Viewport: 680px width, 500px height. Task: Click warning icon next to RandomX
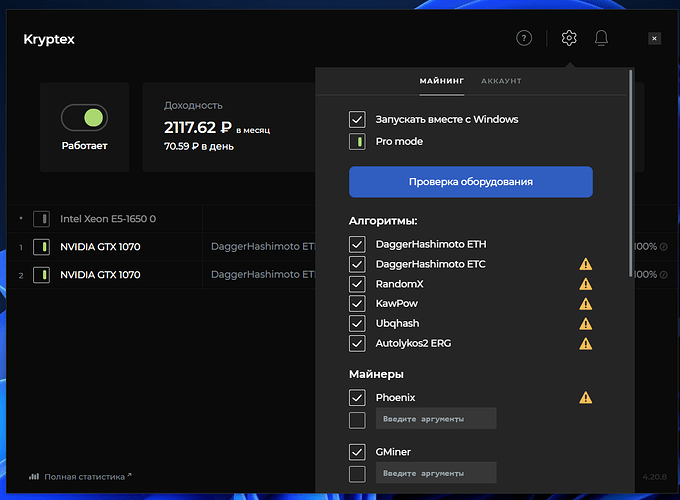585,284
